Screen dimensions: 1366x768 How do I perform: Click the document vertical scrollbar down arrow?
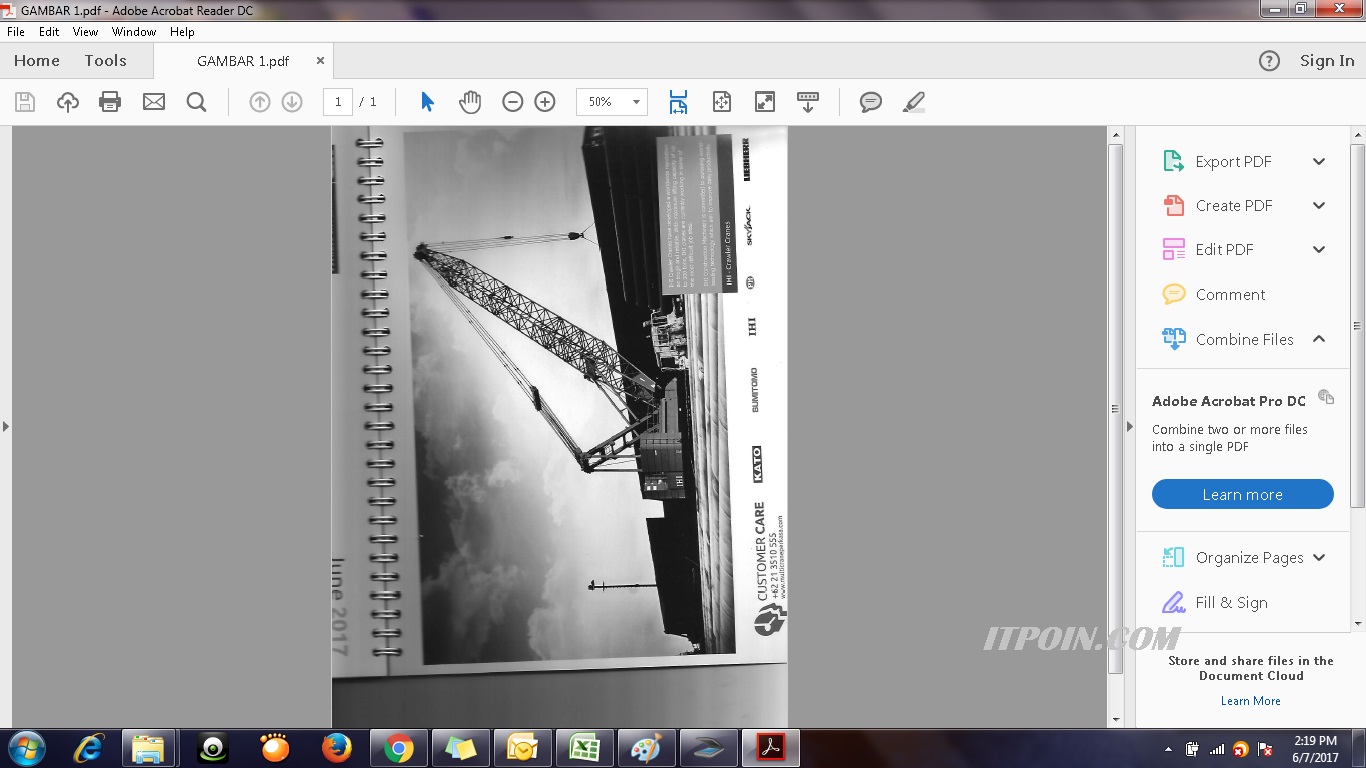coord(1116,719)
